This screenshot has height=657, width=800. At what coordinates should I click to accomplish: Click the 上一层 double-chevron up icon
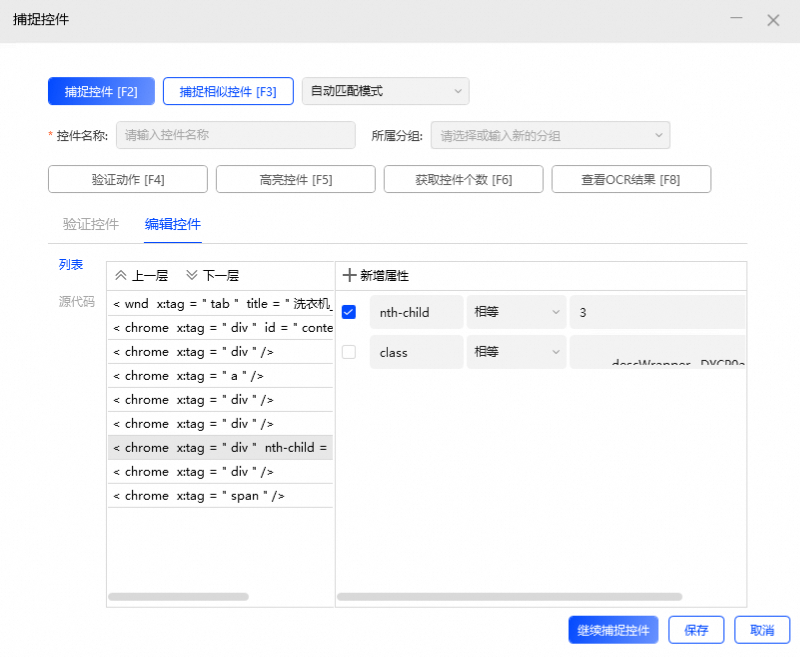click(x=121, y=275)
